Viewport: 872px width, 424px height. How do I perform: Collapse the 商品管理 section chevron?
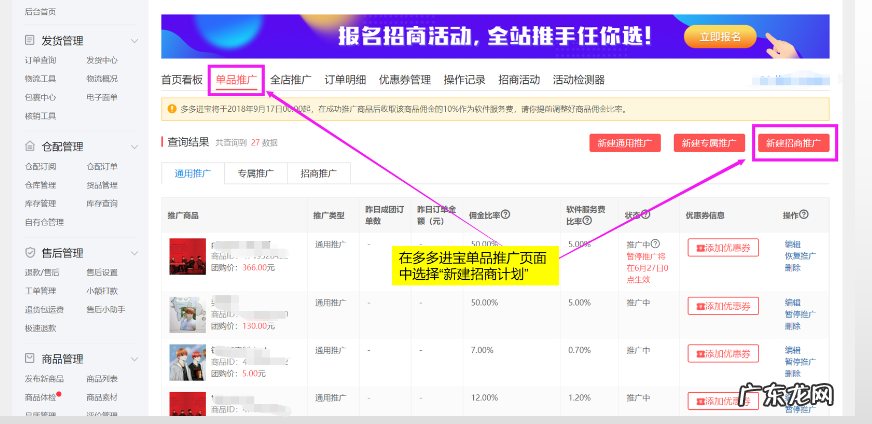coord(134,359)
